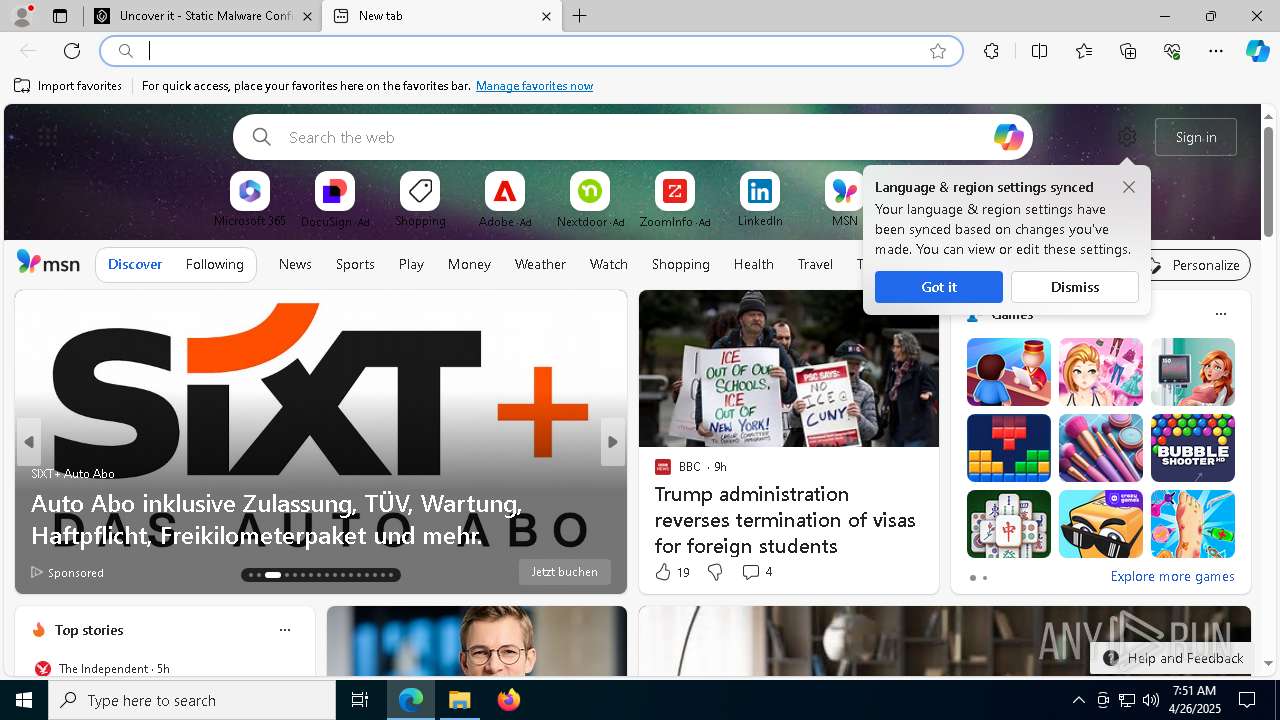This screenshot has width=1280, height=720.
Task: Click Dismiss in sync popup
Action: pyautogui.click(x=1075, y=287)
